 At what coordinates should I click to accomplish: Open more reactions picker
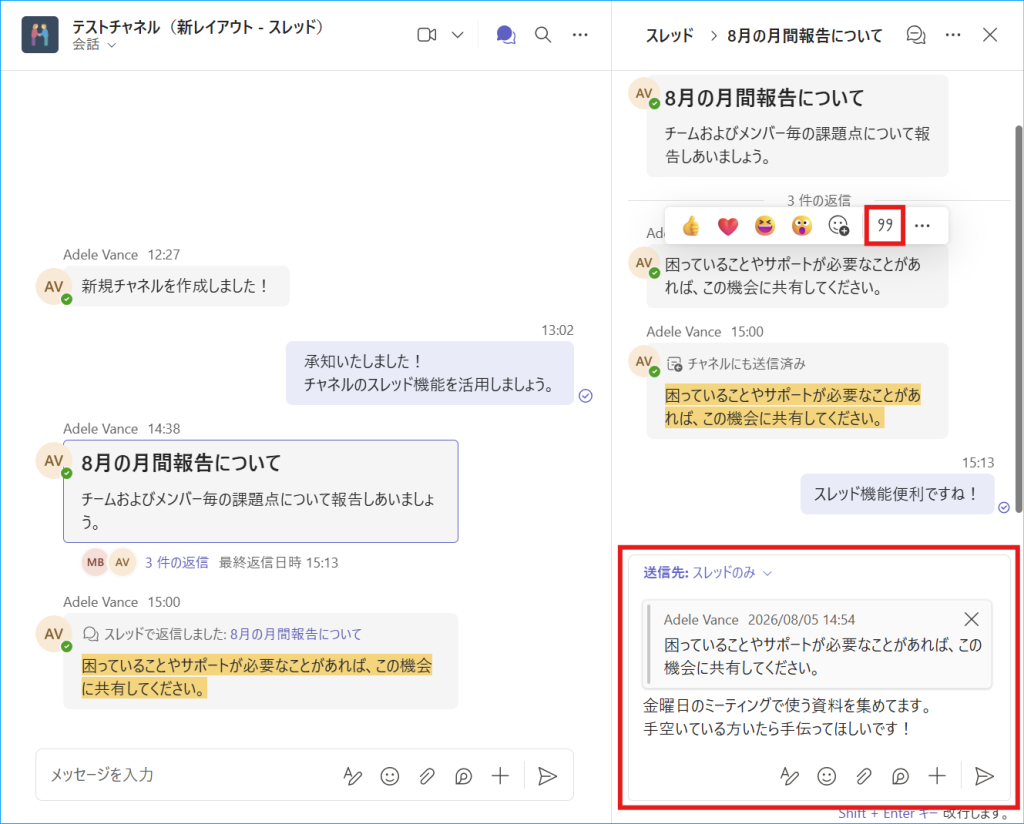pos(839,226)
